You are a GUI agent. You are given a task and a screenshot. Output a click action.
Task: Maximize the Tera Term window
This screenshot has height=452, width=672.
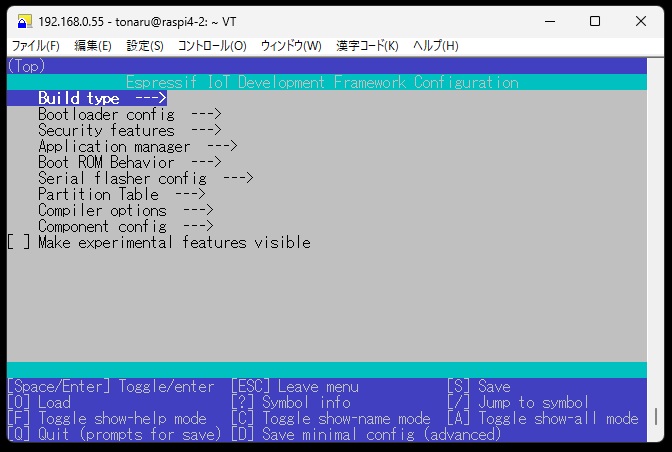pos(595,21)
